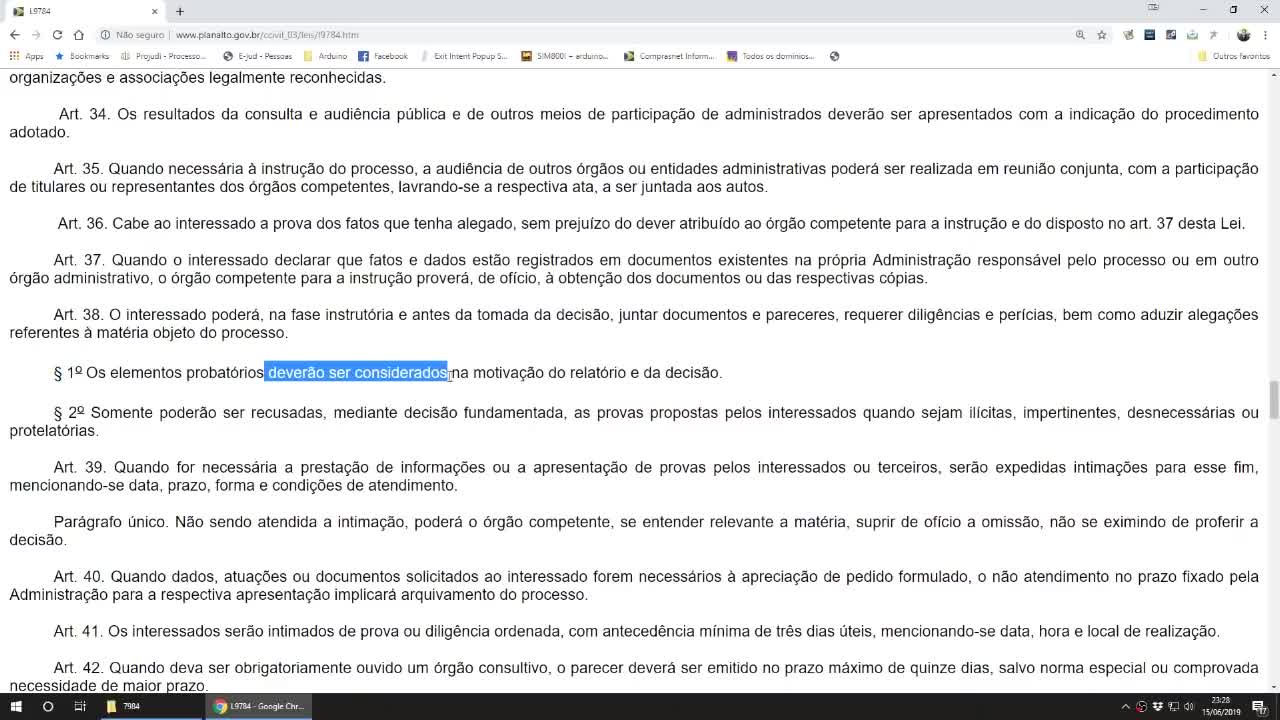Open Cortana search circle in taskbar

[x=48, y=706]
